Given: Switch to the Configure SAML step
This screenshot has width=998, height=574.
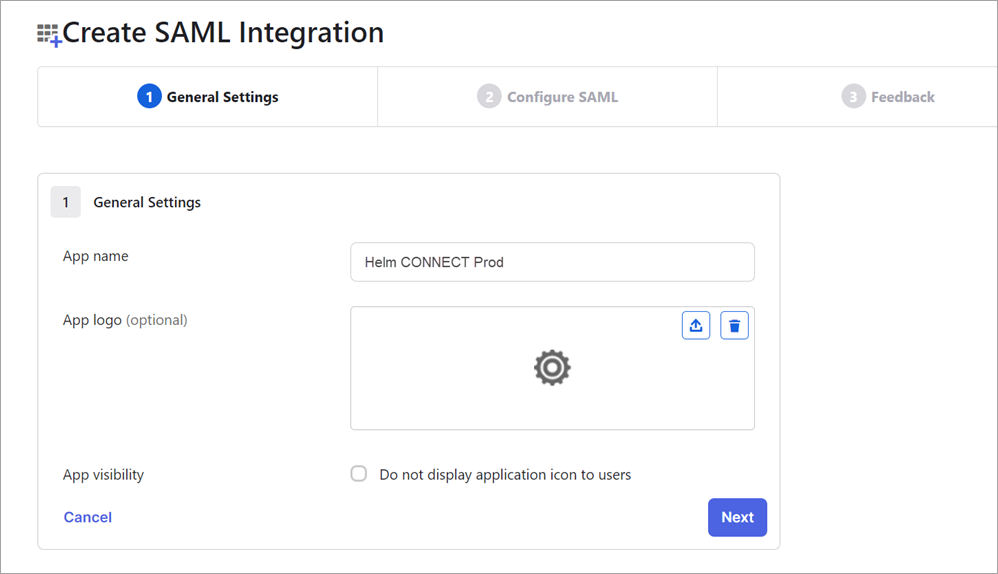Looking at the screenshot, I should [547, 97].
